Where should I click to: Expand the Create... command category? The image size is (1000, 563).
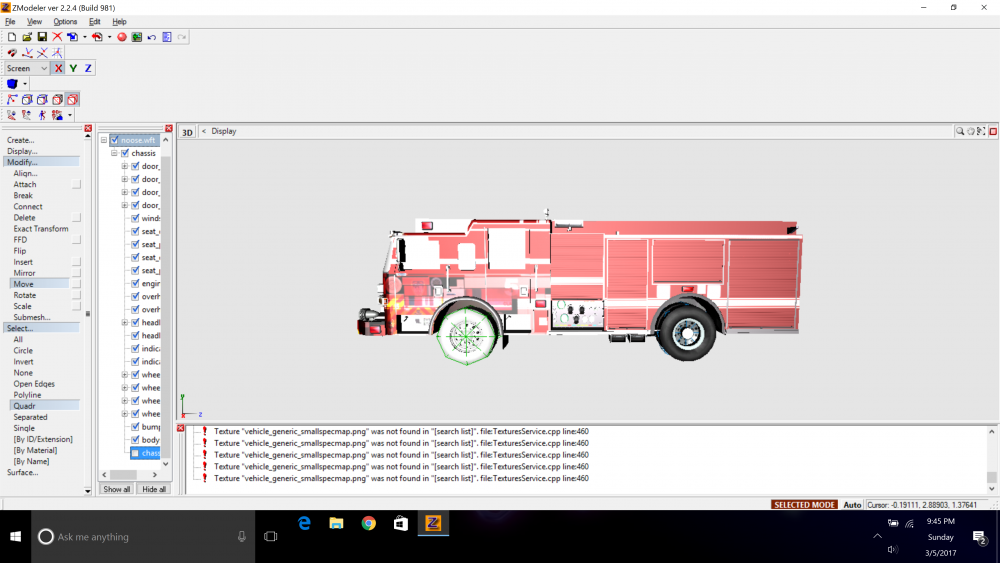pyautogui.click(x=20, y=140)
